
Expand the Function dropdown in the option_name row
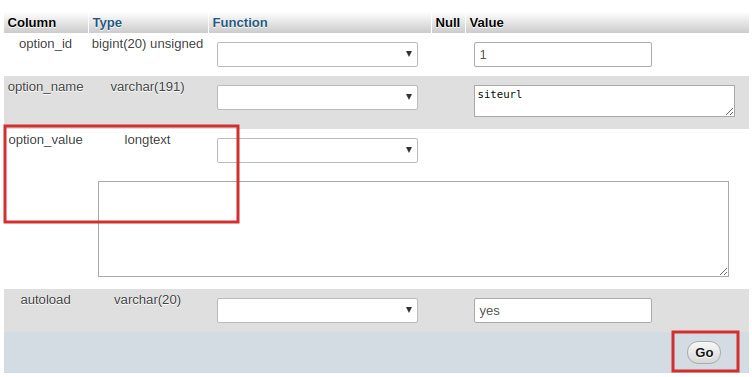coord(317,97)
